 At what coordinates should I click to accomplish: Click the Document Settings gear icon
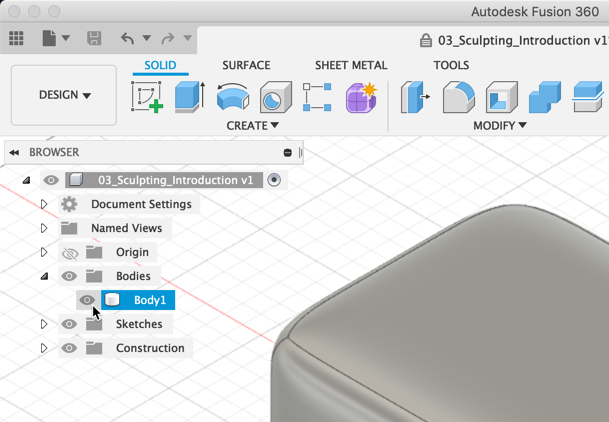(69, 204)
